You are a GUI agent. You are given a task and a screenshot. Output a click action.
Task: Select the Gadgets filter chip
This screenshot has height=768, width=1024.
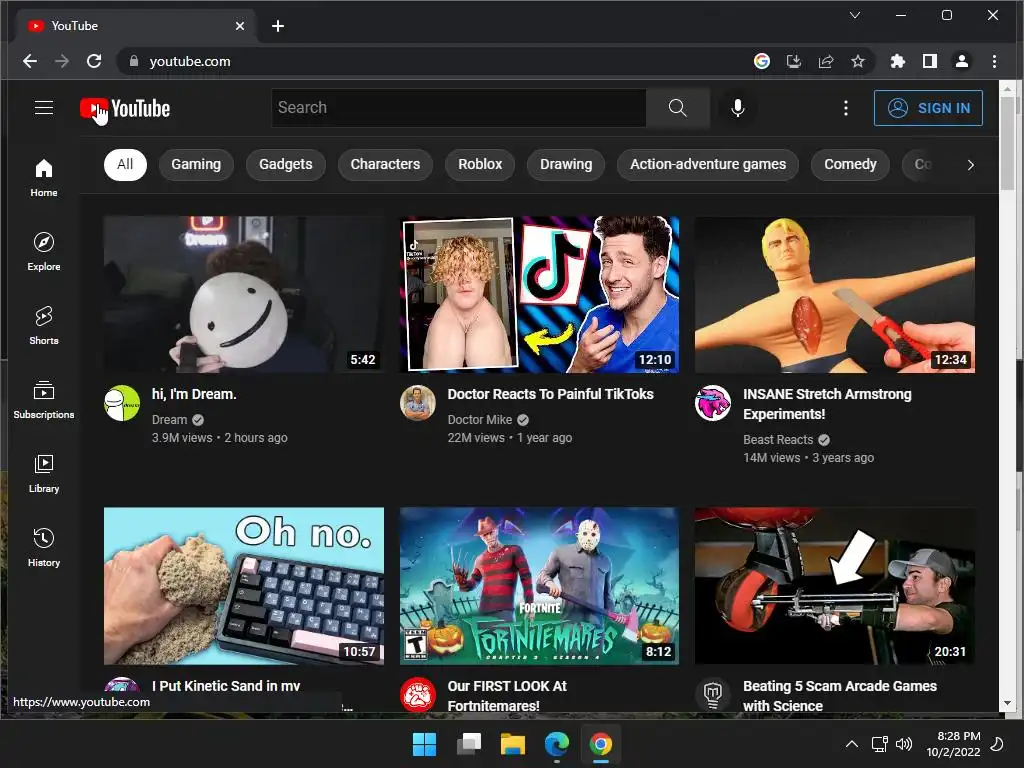click(285, 165)
